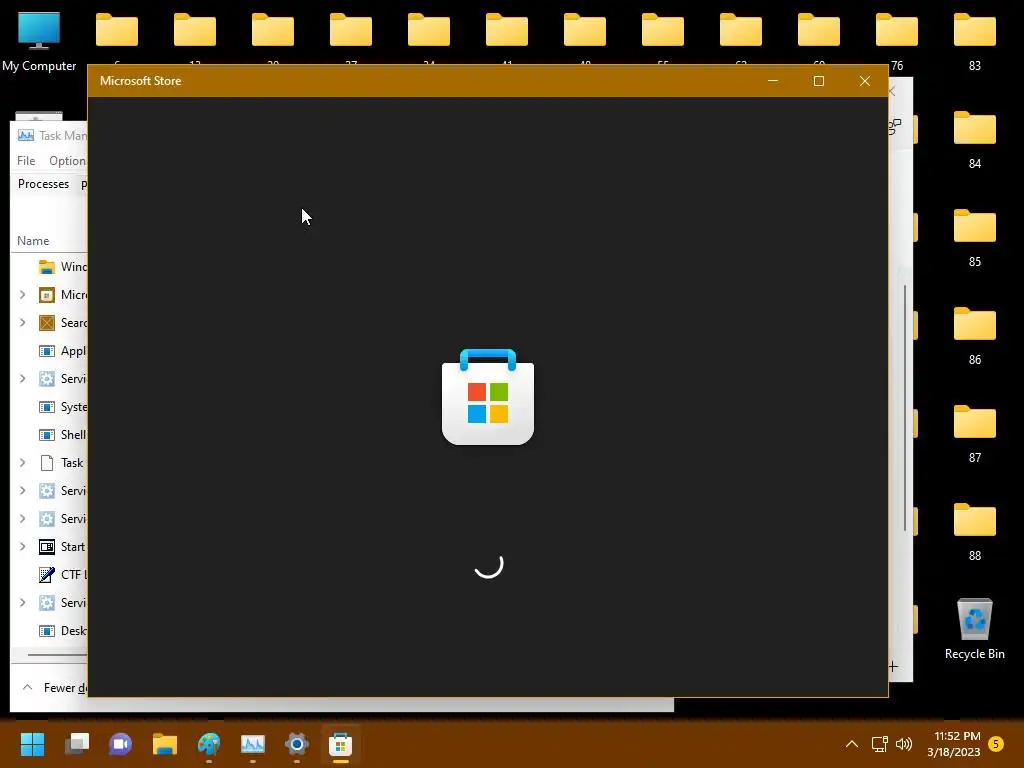Open the Options menu in Task Manager
The height and width of the screenshot is (768, 1024).
pyautogui.click(x=67, y=161)
